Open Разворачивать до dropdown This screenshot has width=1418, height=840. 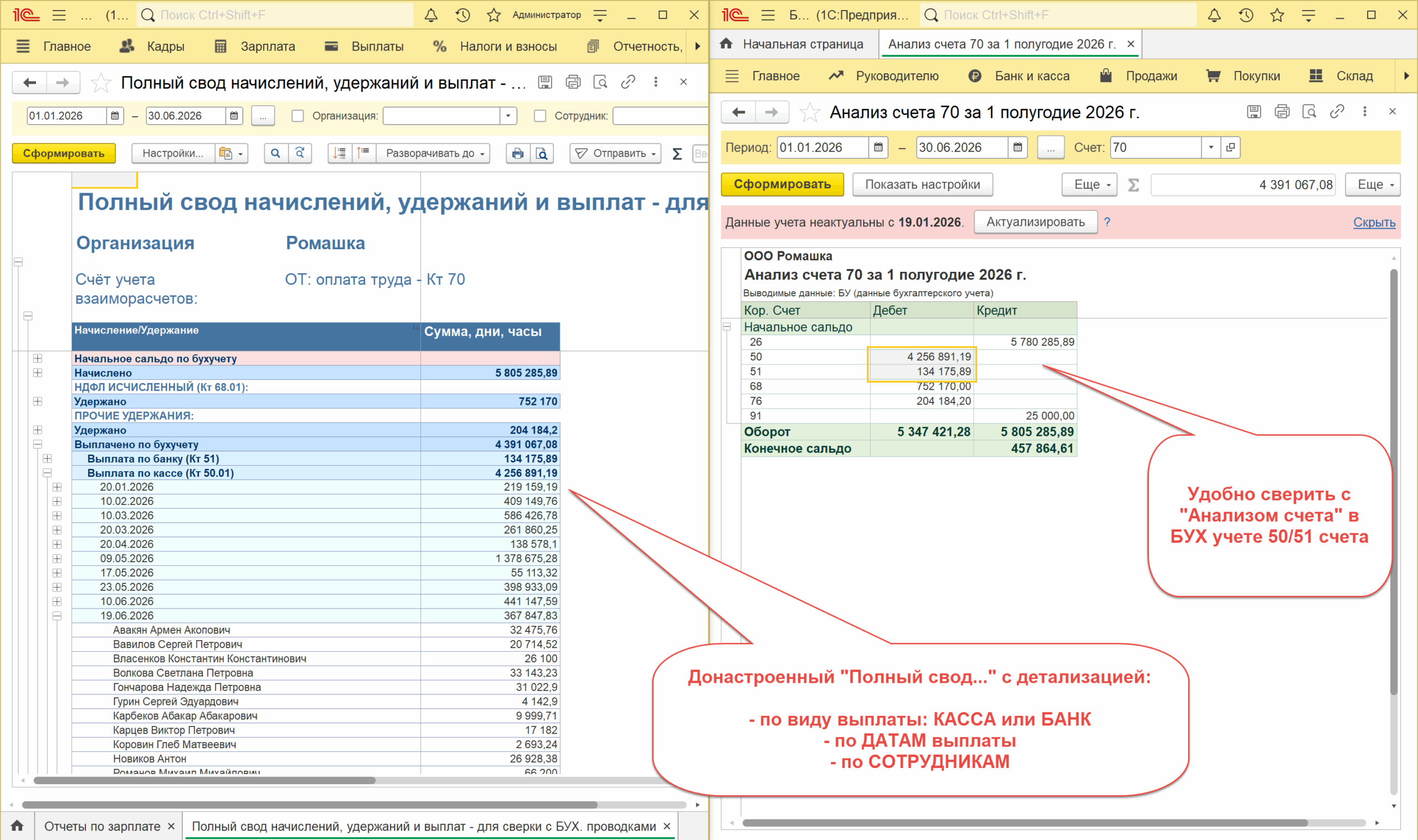[x=434, y=153]
